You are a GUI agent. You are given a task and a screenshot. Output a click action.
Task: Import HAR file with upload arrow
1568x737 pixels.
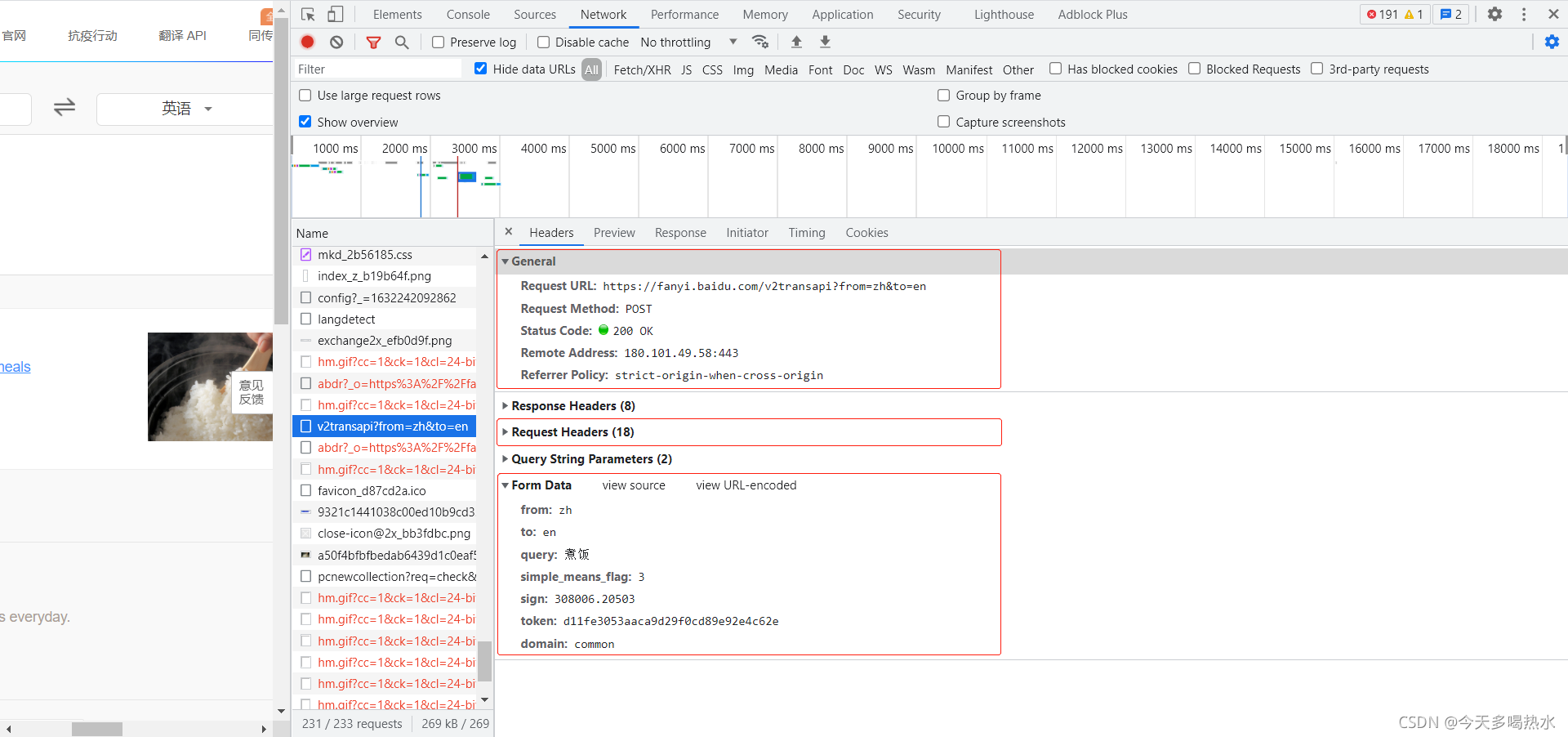click(x=797, y=42)
